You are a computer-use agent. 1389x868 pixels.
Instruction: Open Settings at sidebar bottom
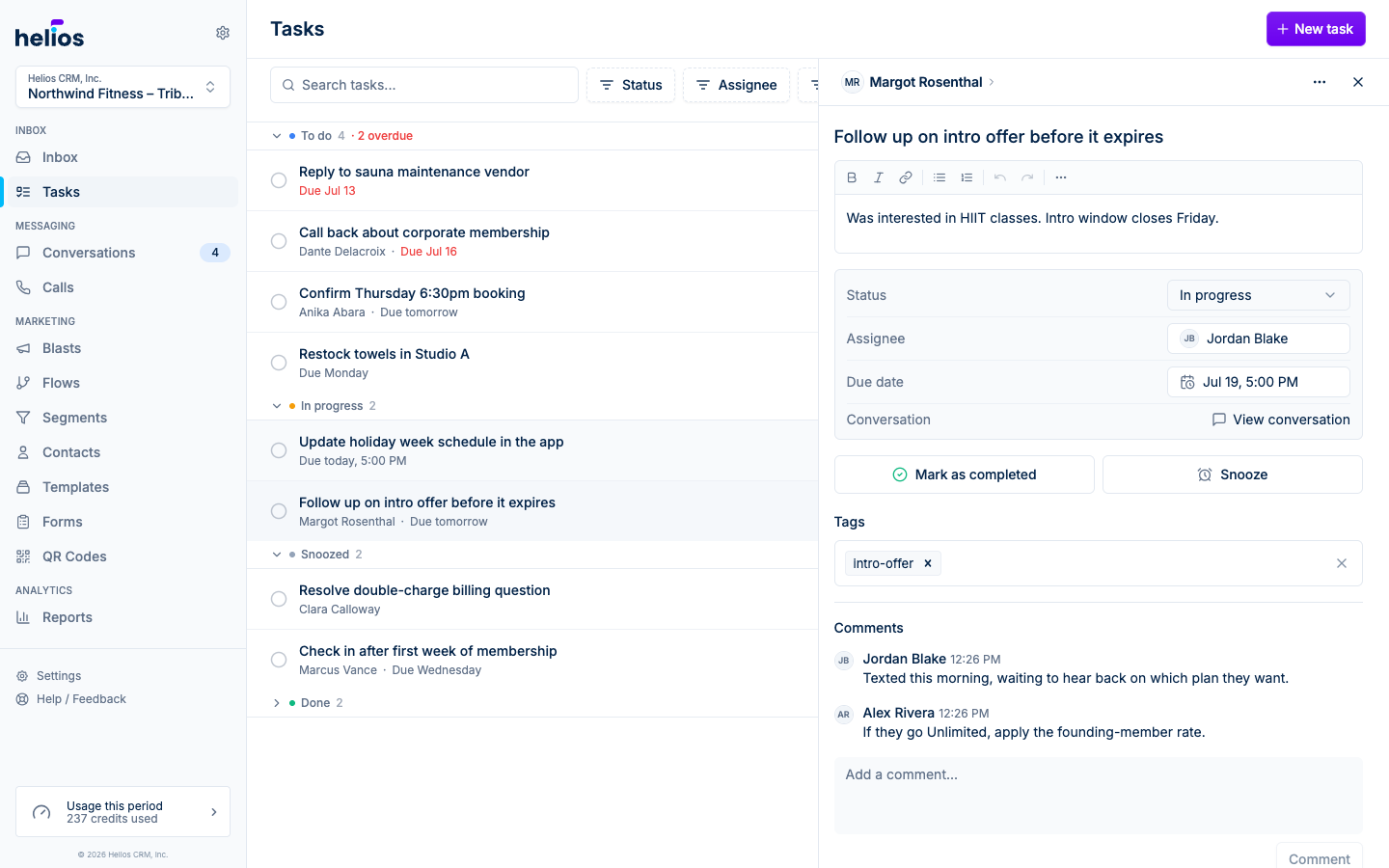tap(58, 676)
